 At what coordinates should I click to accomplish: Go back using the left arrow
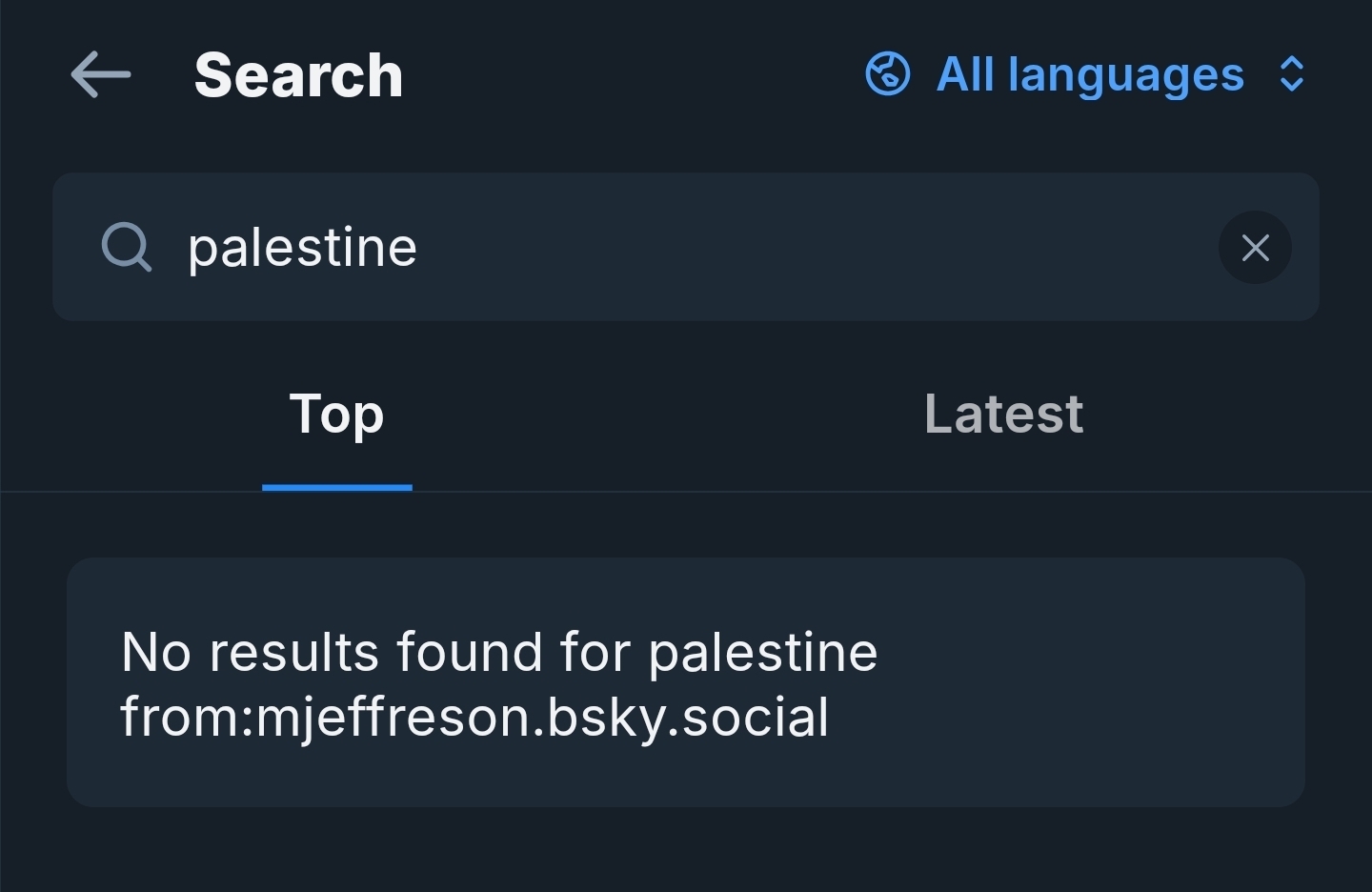(100, 74)
